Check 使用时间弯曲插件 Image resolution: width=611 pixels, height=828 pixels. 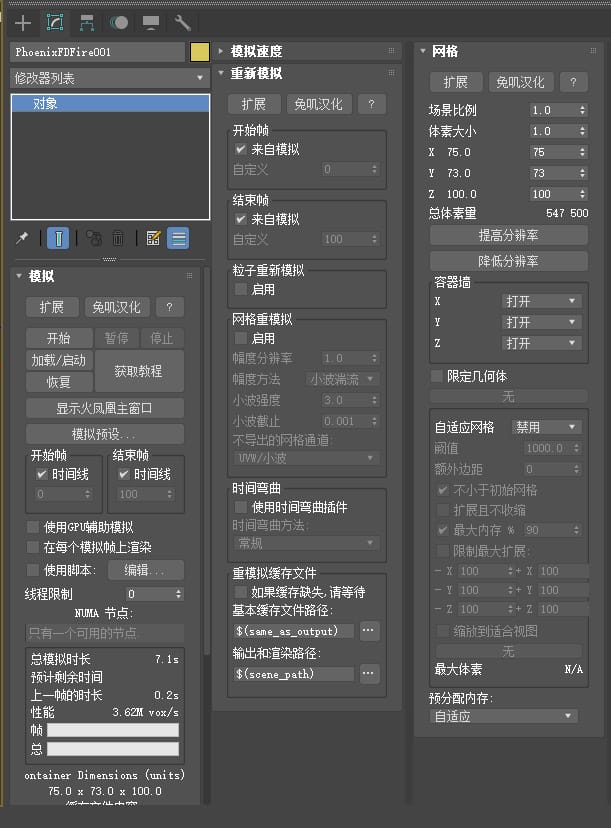240,507
